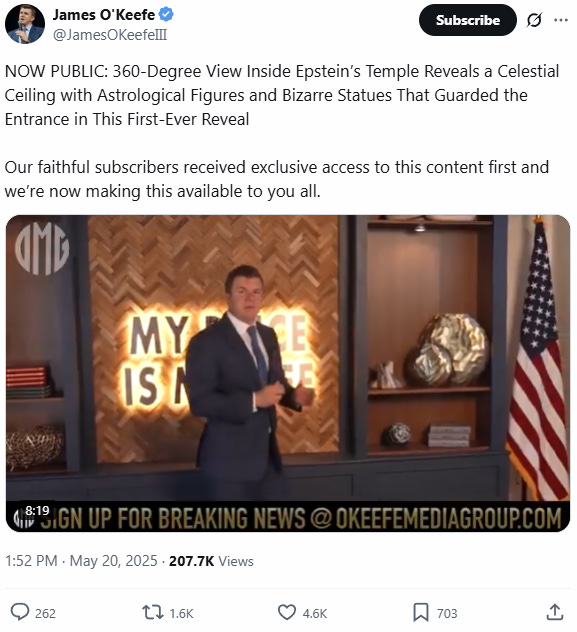
Task: Open James O'Keefe's profile avatar
Action: (x=25, y=24)
